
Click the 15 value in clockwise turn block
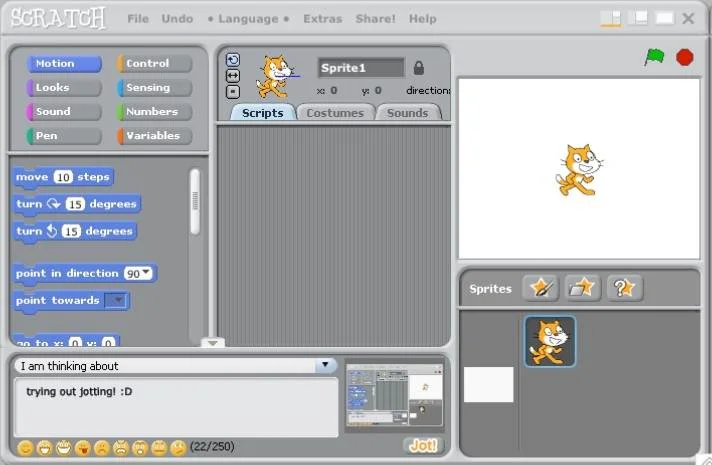(x=75, y=204)
